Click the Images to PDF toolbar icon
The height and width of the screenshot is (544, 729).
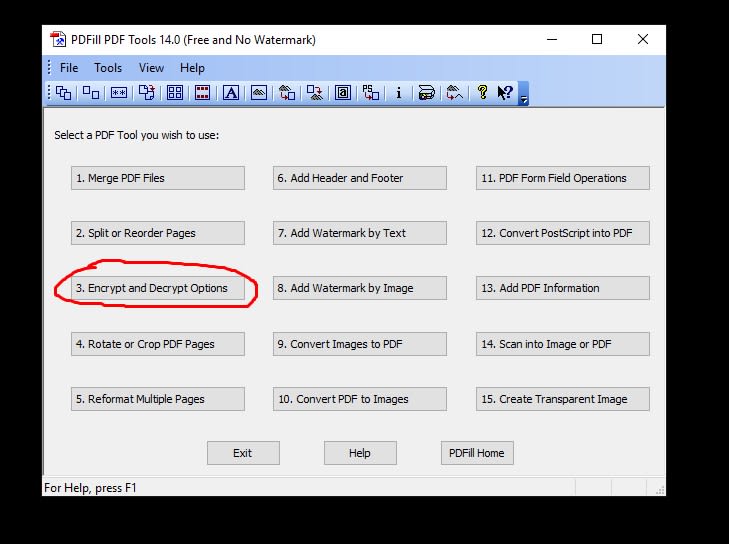click(287, 93)
